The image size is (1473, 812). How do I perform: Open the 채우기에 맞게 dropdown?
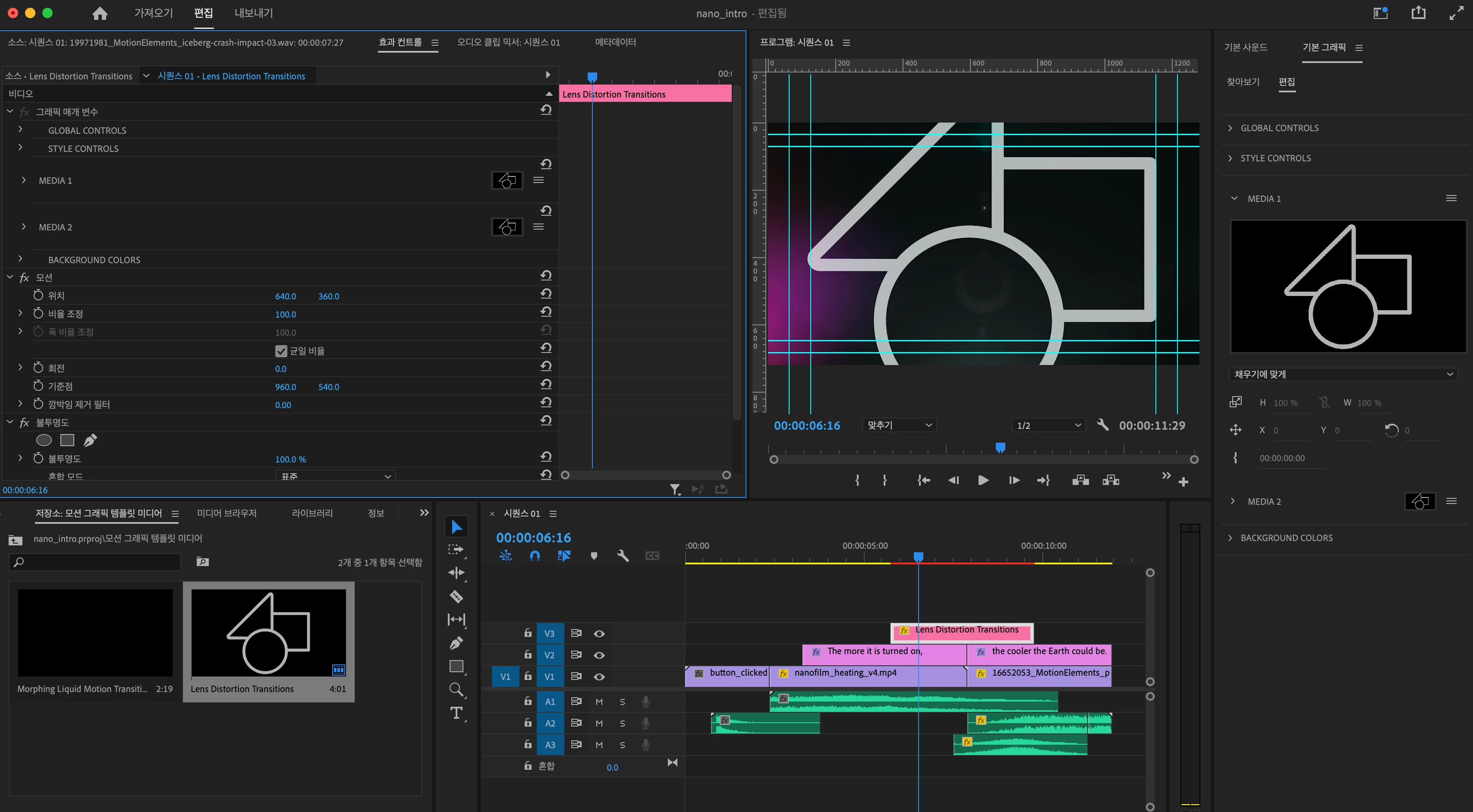point(1342,374)
